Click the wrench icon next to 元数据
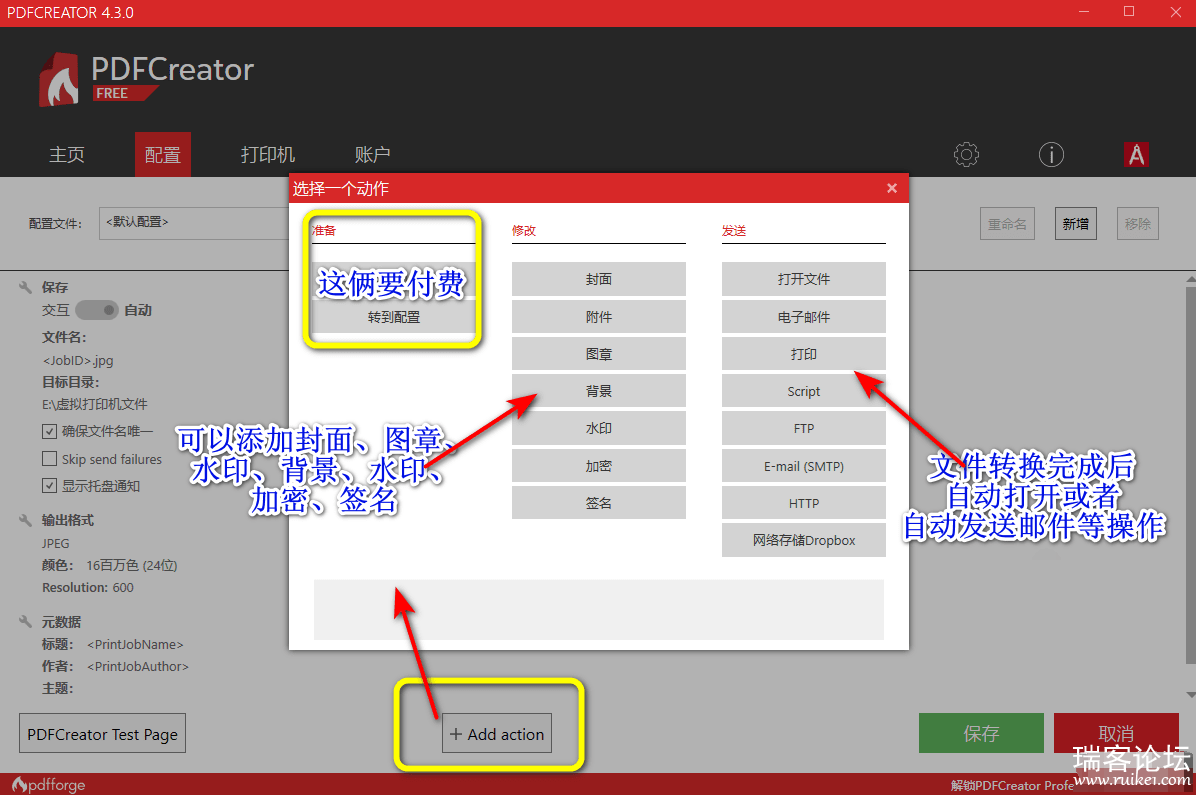Image resolution: width=1196 pixels, height=795 pixels. pyautogui.click(x=25, y=622)
